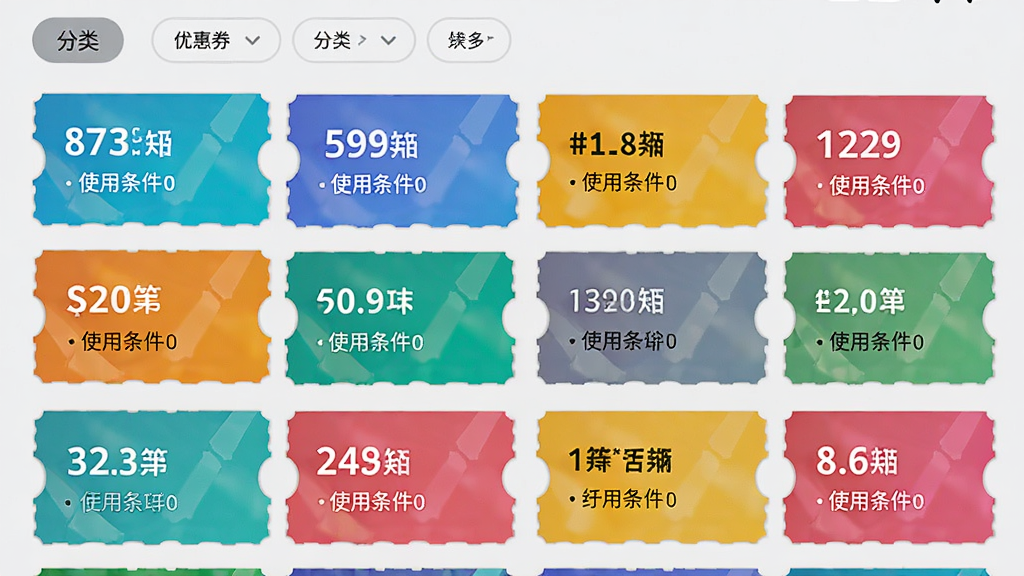Screen dimensions: 1024x576
Task: Show 使用条件0 on the 50.9 coupon
Action: coord(376,342)
